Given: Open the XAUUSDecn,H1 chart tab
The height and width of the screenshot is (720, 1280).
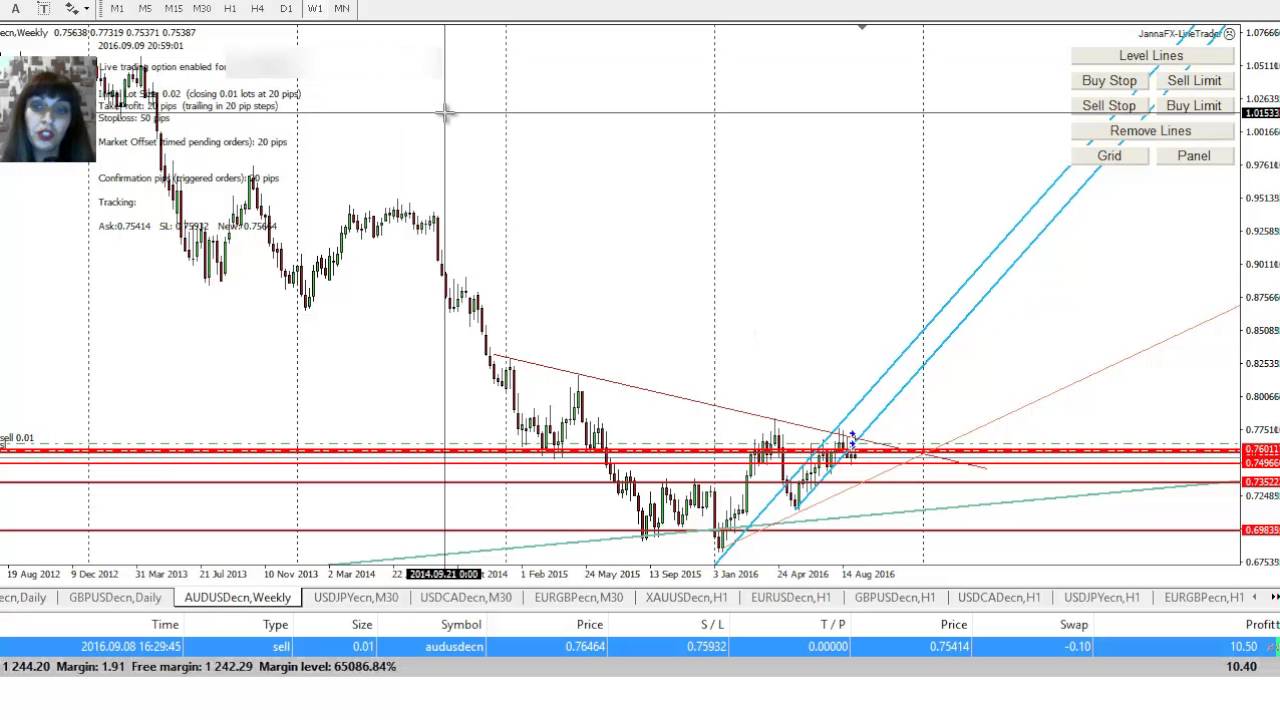Looking at the screenshot, I should [687, 597].
